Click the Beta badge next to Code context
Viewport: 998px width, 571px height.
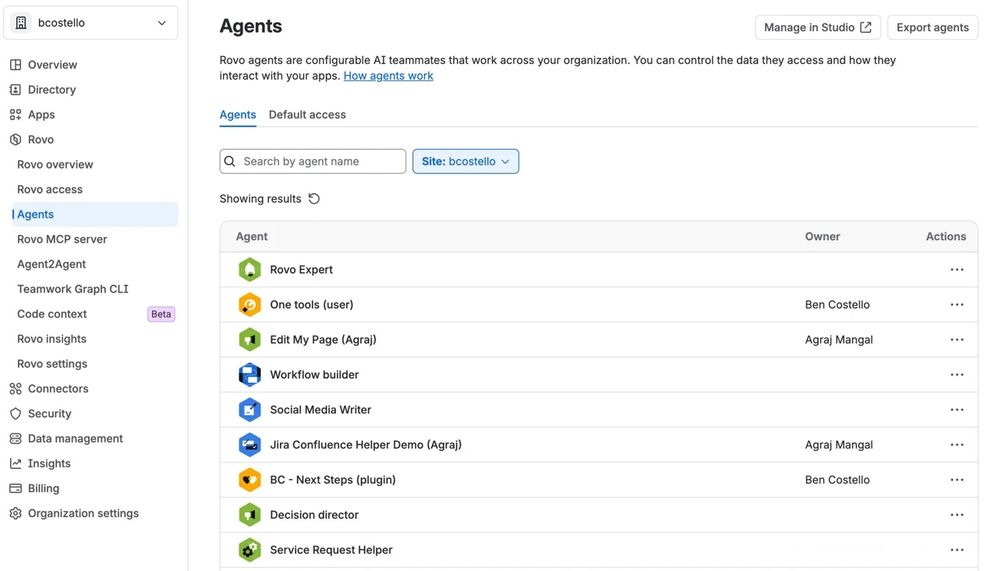(x=161, y=314)
